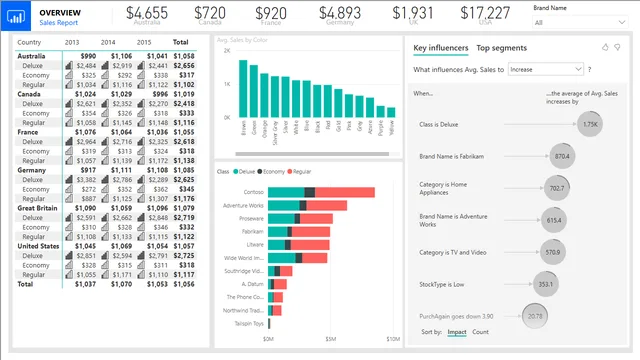
Task: Click the 2013 column header
Action: pyautogui.click(x=72, y=42)
